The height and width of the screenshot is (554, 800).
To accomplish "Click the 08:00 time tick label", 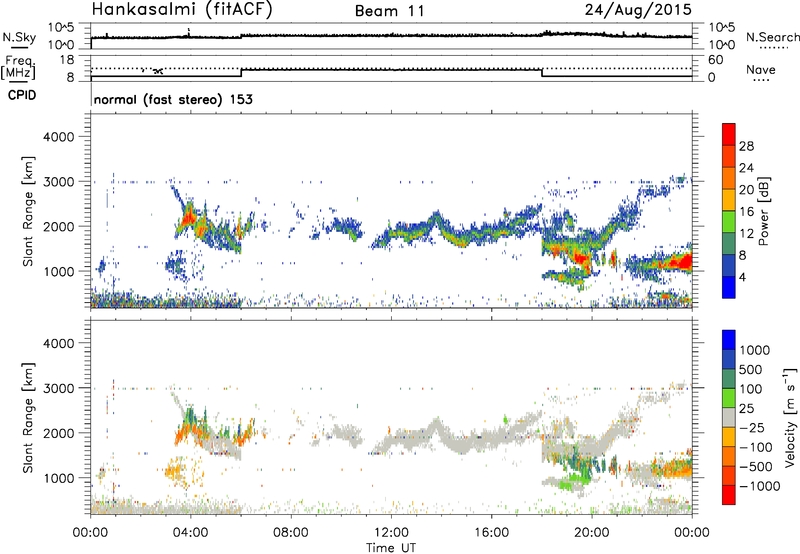I will tap(291, 533).
